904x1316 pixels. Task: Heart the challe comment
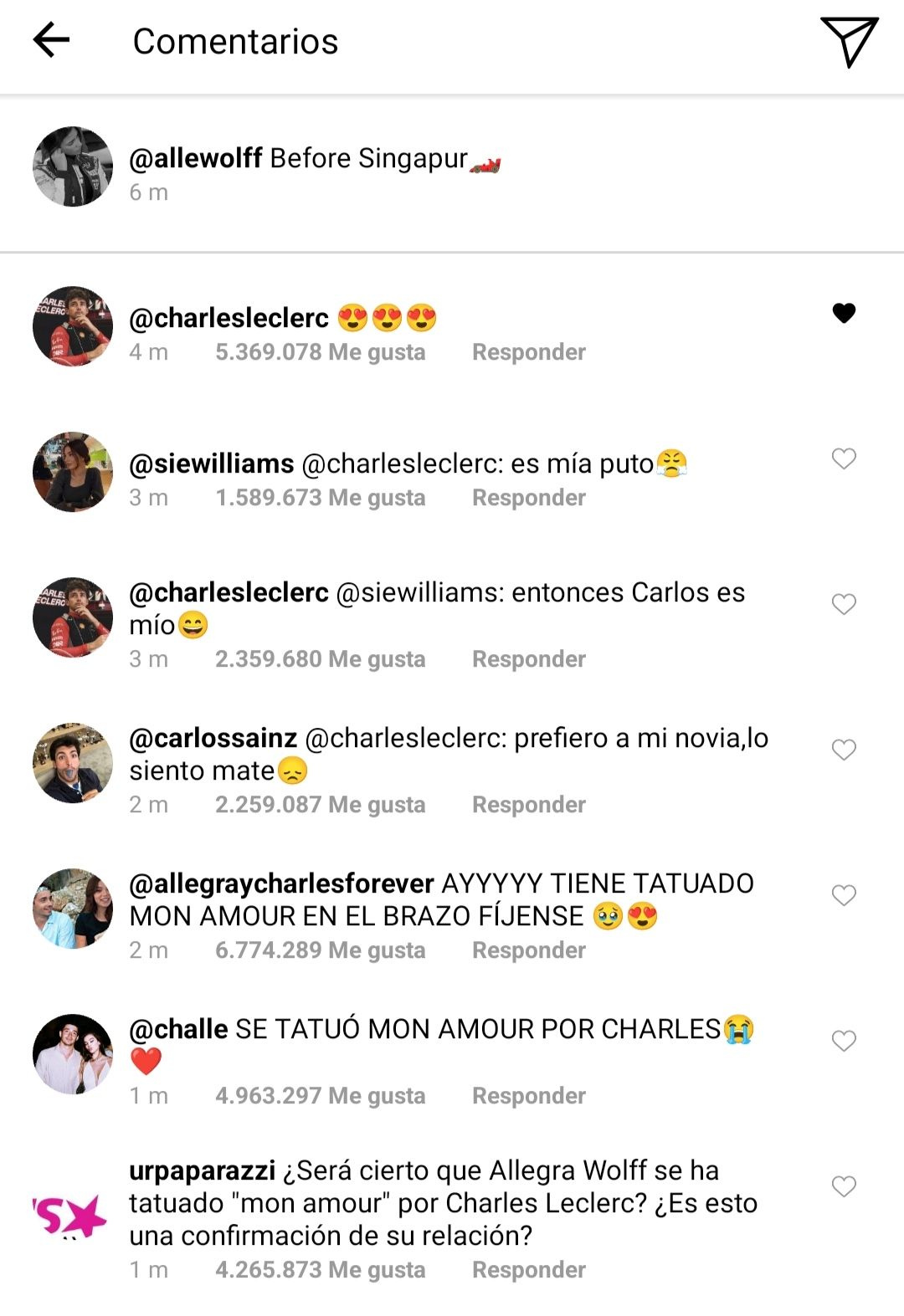[844, 1041]
